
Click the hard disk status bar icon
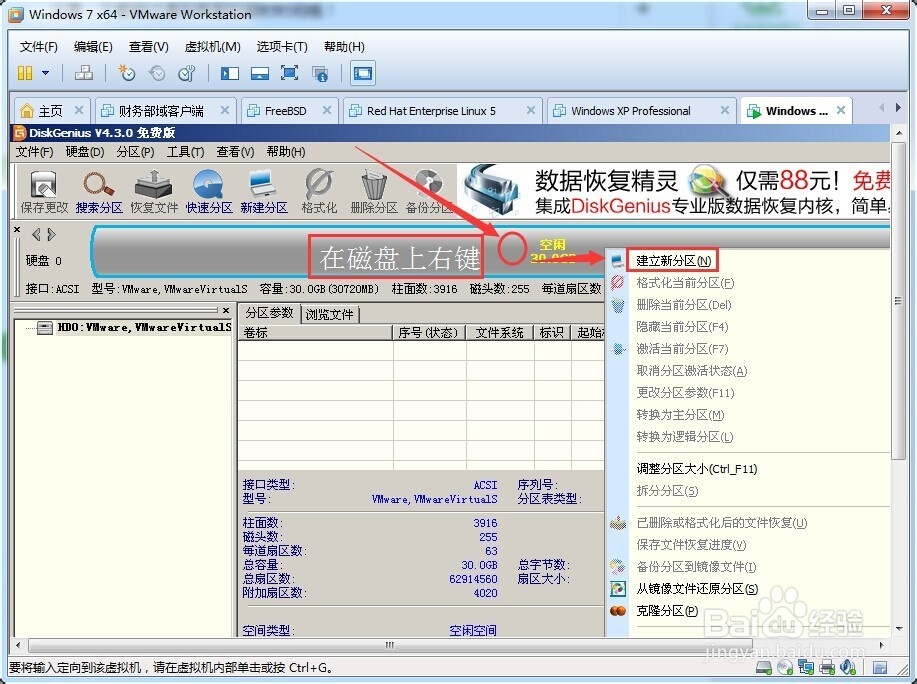point(764,668)
